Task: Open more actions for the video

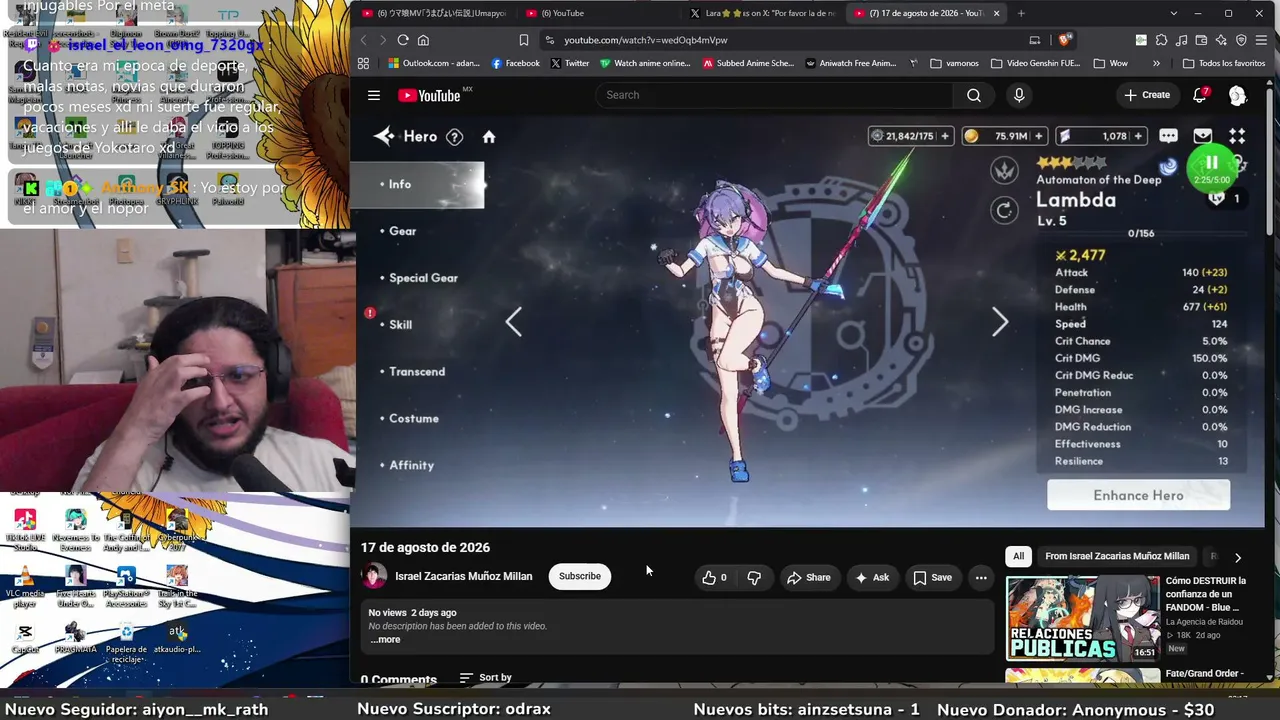Action: tap(981, 577)
